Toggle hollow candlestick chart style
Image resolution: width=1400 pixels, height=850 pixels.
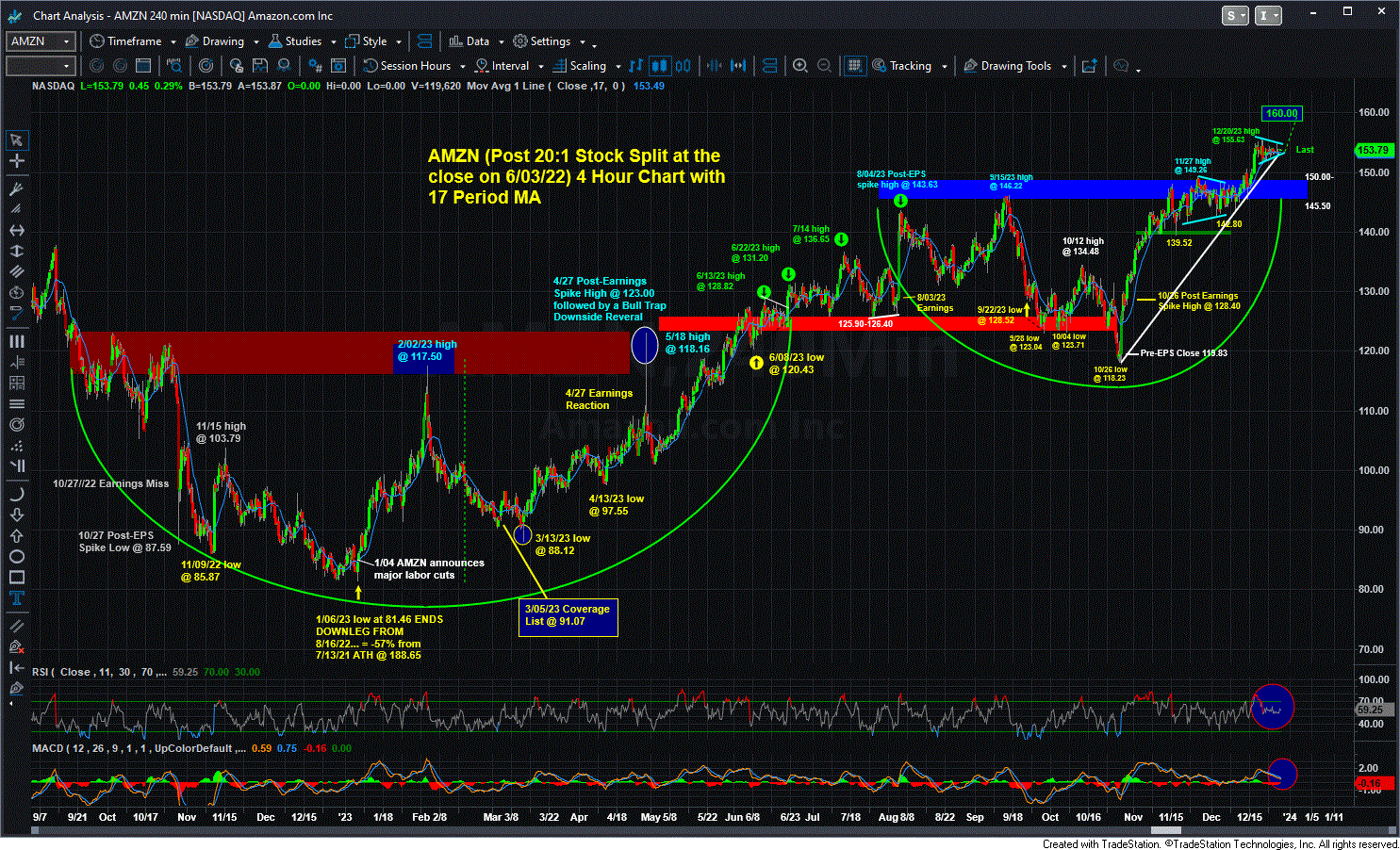[683, 66]
